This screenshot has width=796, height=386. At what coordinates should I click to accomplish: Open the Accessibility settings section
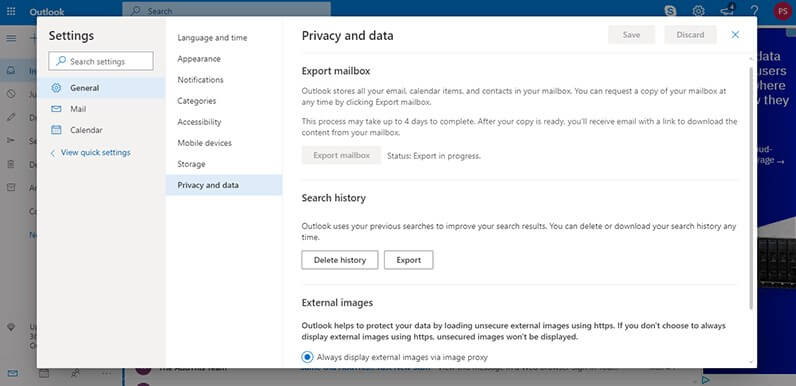199,122
